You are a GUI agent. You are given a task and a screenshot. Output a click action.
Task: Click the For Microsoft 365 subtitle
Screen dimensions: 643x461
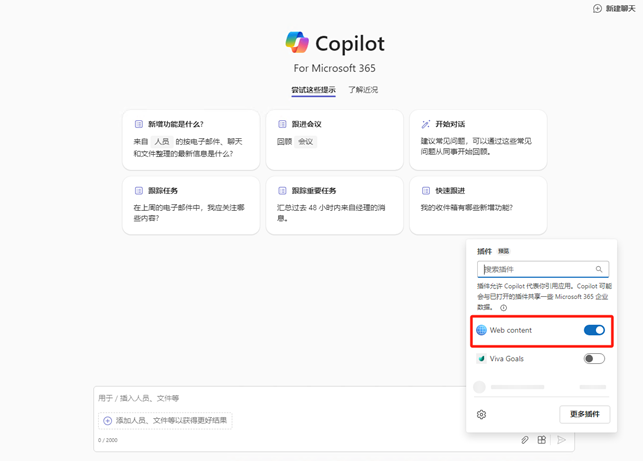(334, 68)
